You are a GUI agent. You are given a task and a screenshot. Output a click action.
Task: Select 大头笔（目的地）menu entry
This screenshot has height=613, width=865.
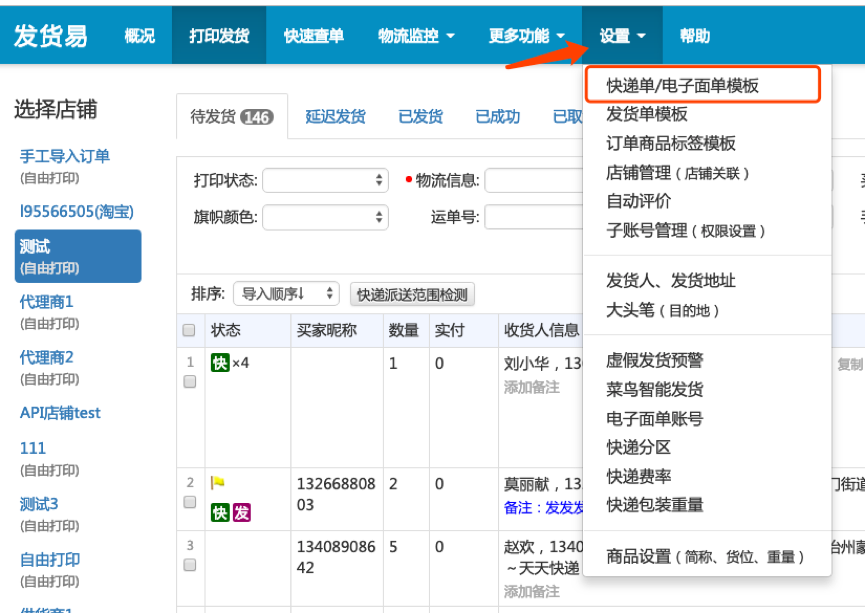click(663, 310)
